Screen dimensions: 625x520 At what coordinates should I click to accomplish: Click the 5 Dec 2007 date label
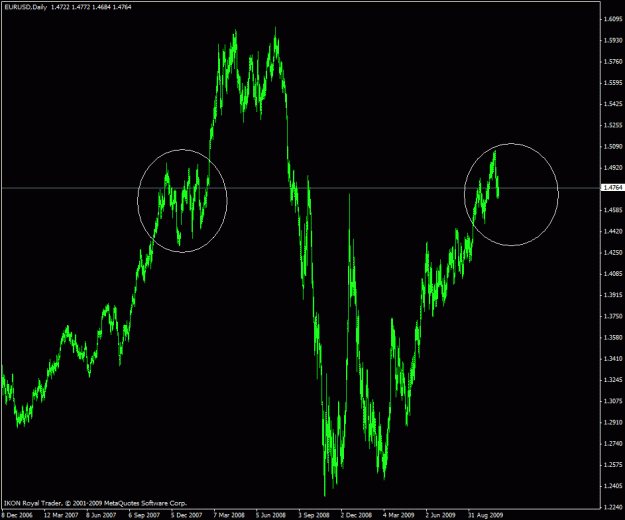pos(187,515)
